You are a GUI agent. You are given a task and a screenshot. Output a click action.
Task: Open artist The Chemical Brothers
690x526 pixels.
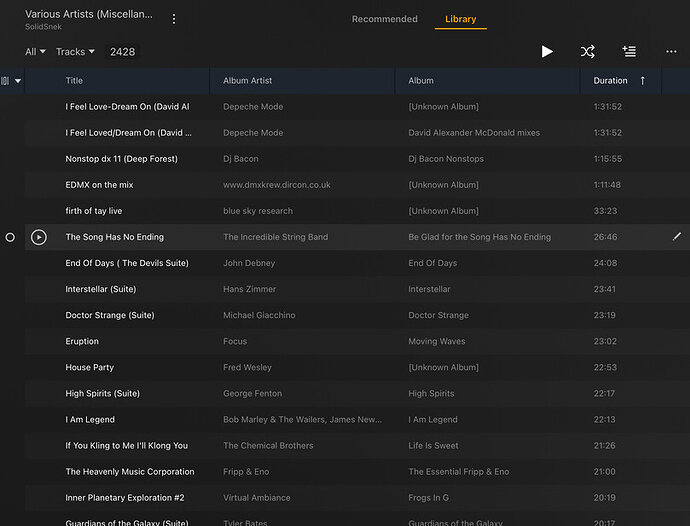(268, 445)
